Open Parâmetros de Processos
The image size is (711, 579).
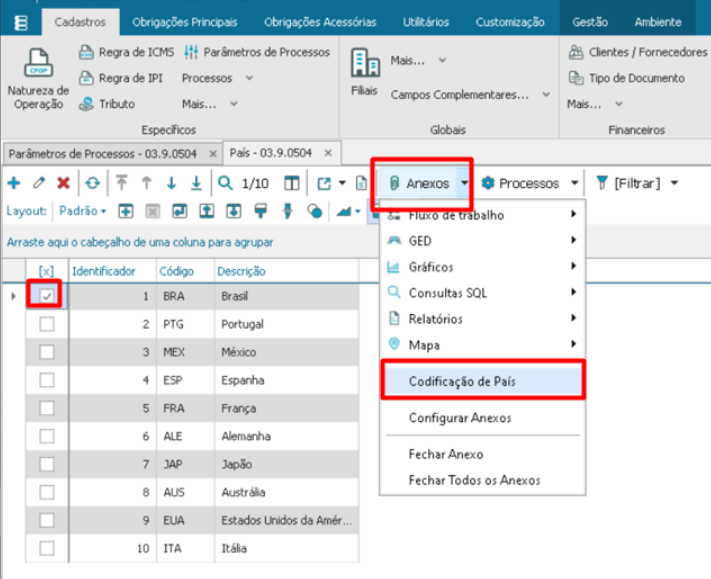[x=257, y=52]
